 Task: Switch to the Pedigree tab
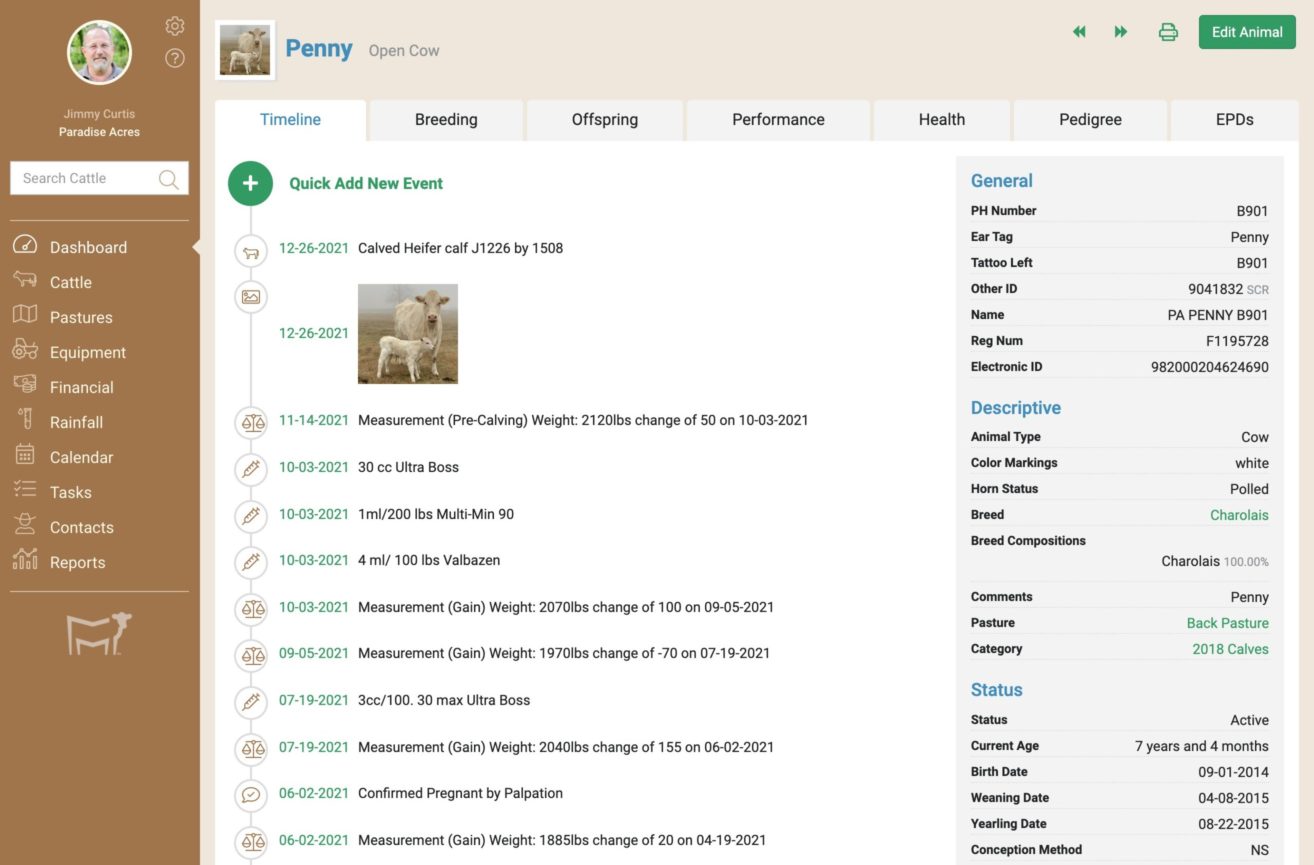point(1090,120)
